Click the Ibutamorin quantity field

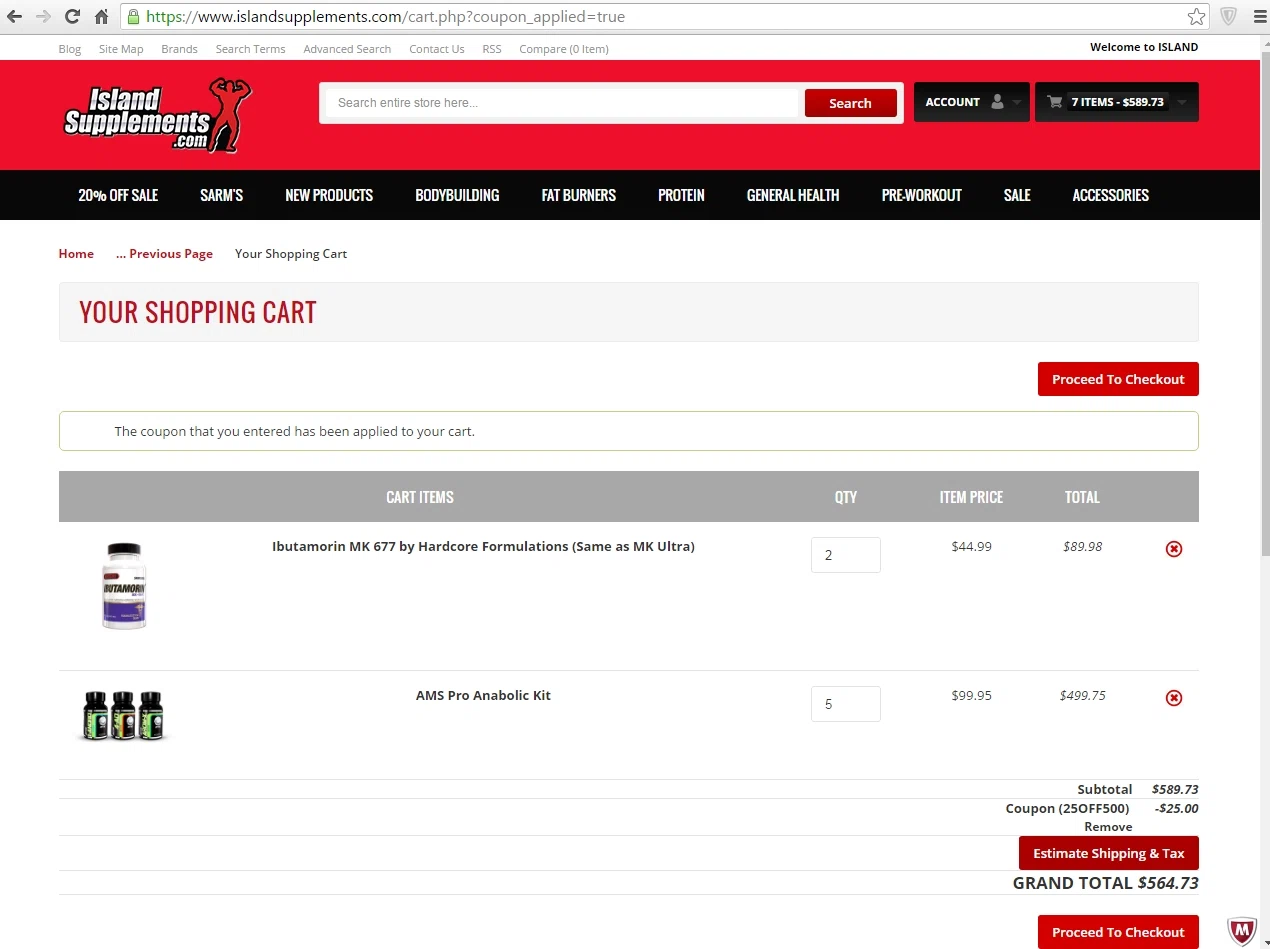846,555
